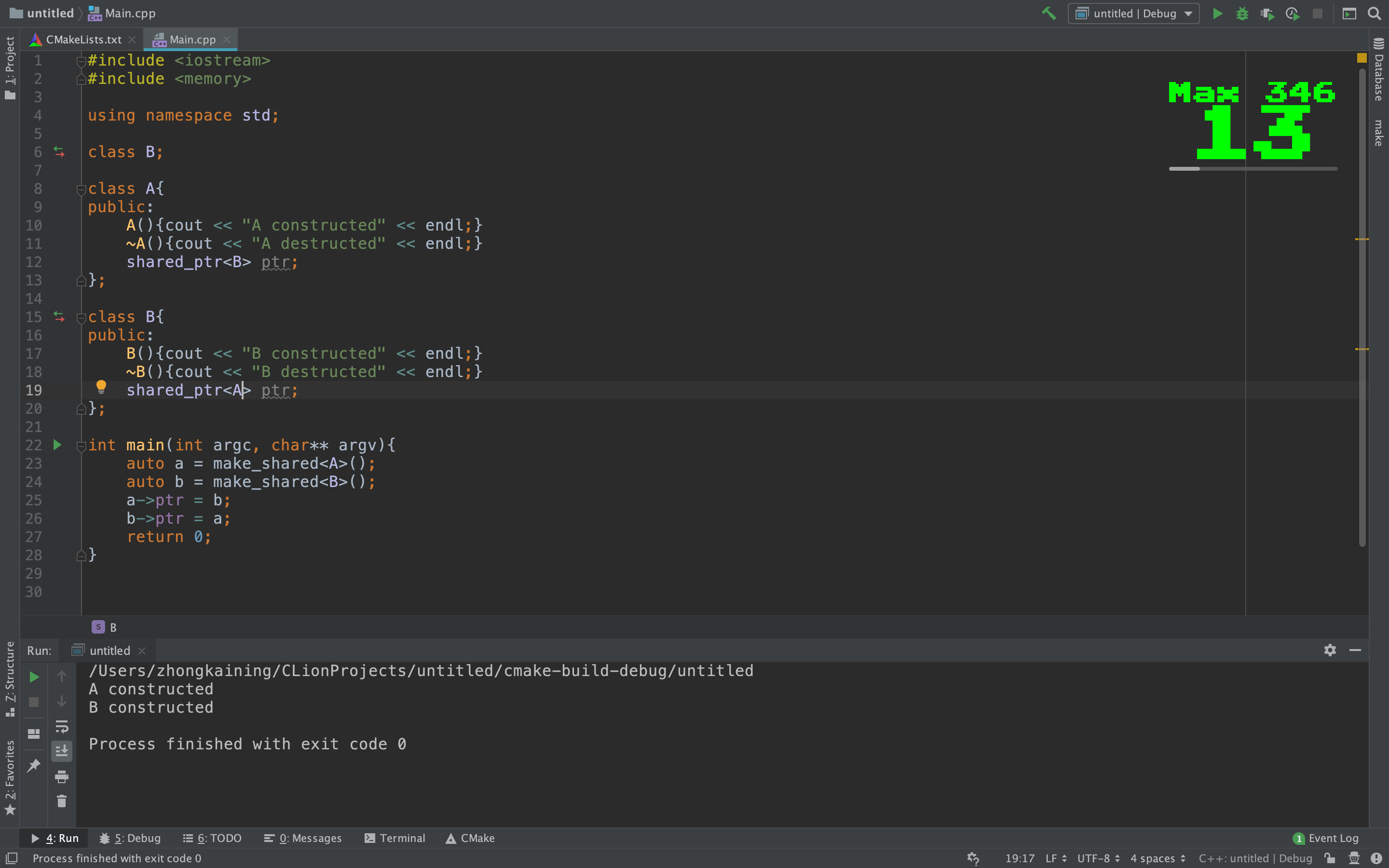Hide Run panel with minus icon
This screenshot has width=1389, height=868.
pos(1355,650)
